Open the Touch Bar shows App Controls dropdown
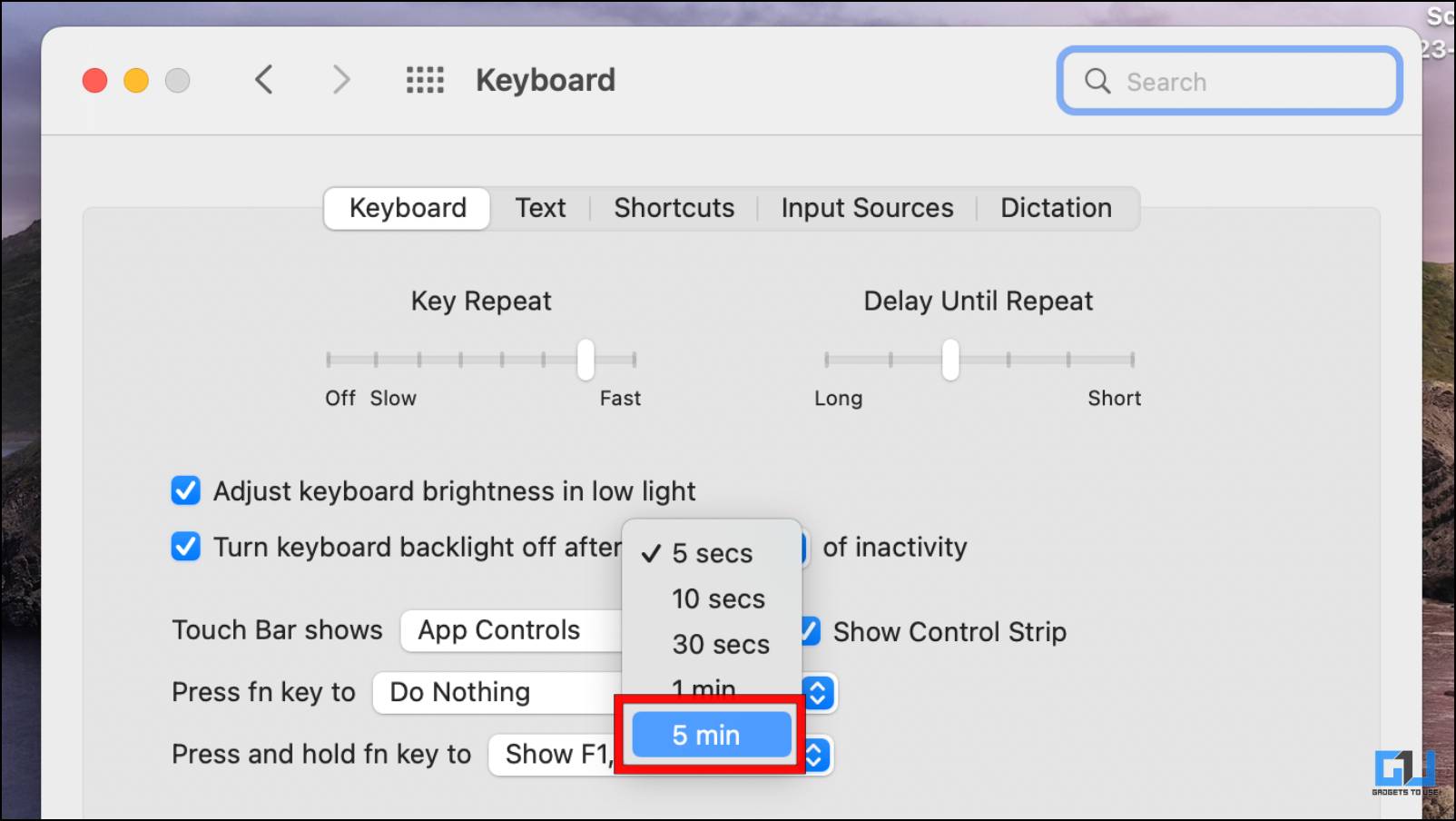This screenshot has height=821, width=1456. point(511,630)
